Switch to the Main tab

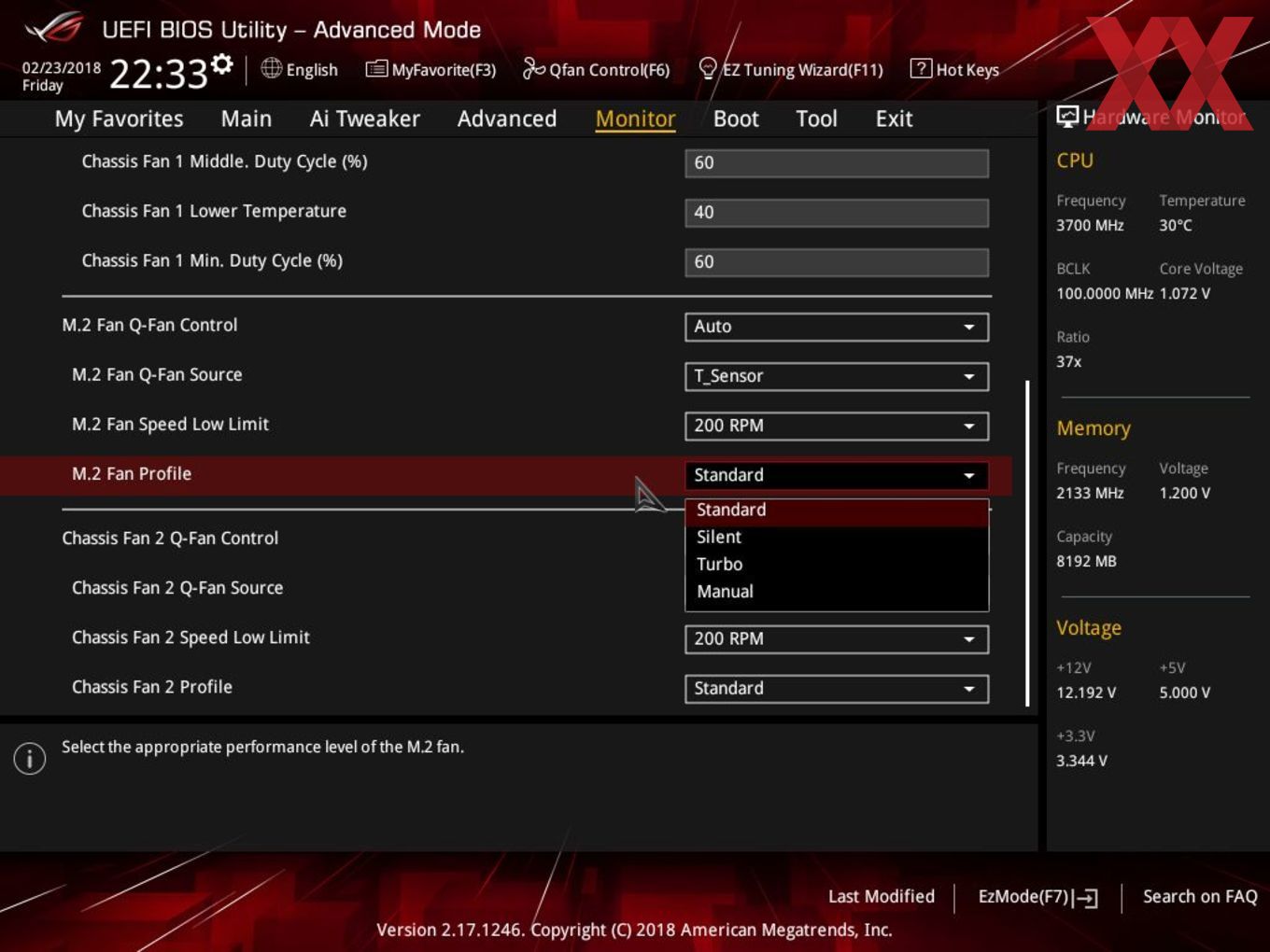click(x=247, y=119)
